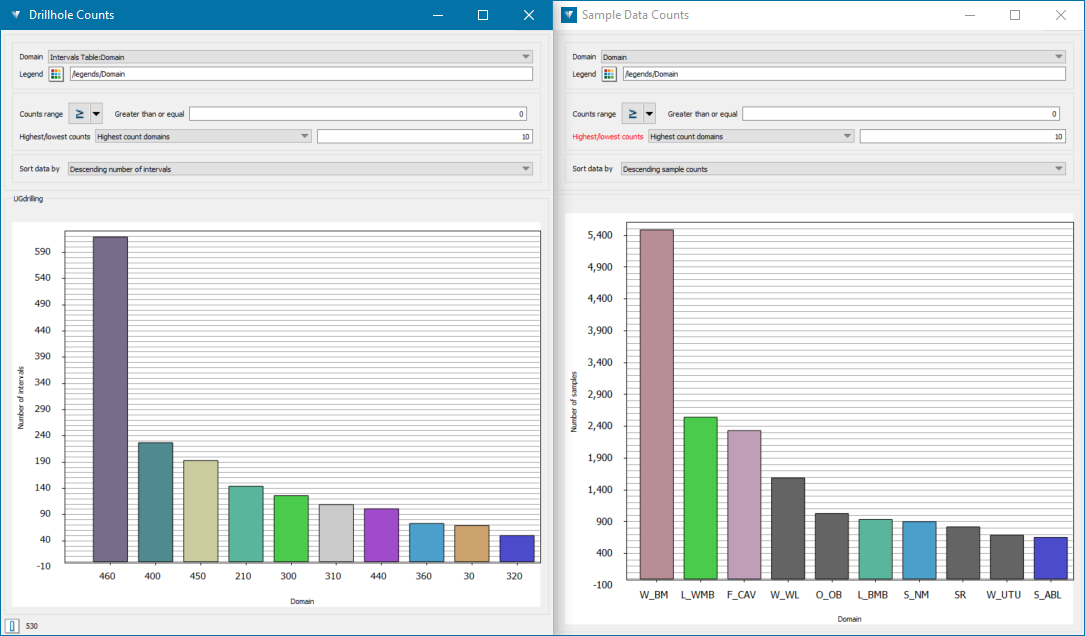Click the status bar info icon beside 530
1085x636 pixels.
(12, 626)
